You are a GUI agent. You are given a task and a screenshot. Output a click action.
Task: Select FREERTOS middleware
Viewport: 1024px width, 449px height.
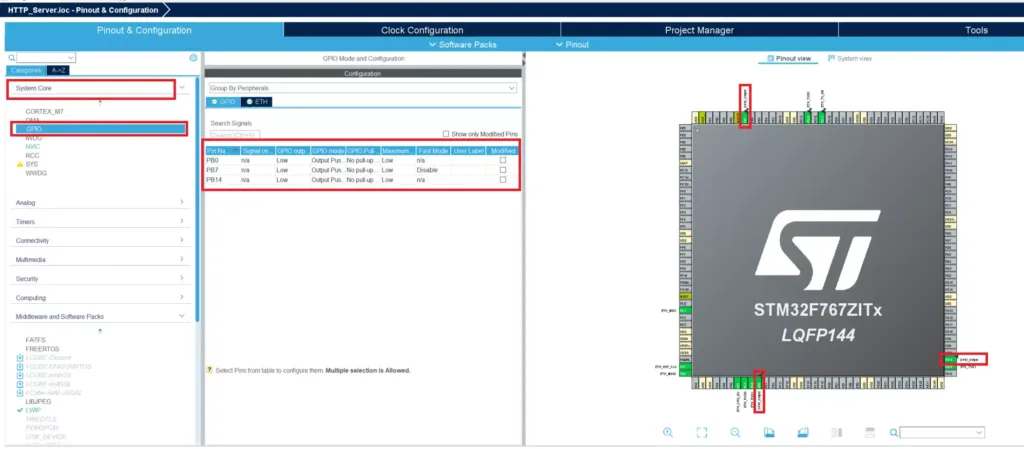[42, 349]
